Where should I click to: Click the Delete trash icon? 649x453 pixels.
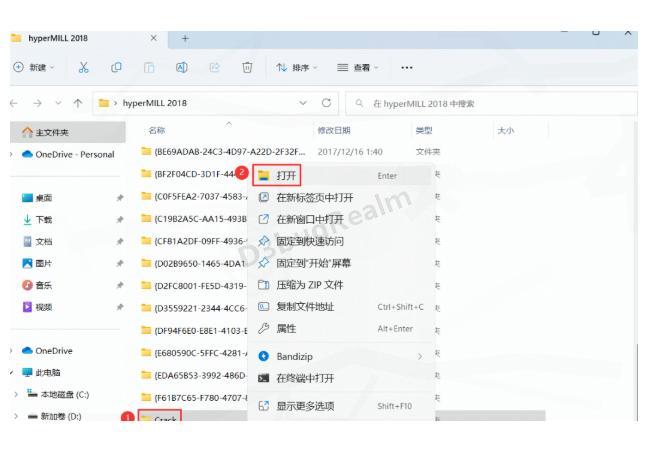pos(247,67)
